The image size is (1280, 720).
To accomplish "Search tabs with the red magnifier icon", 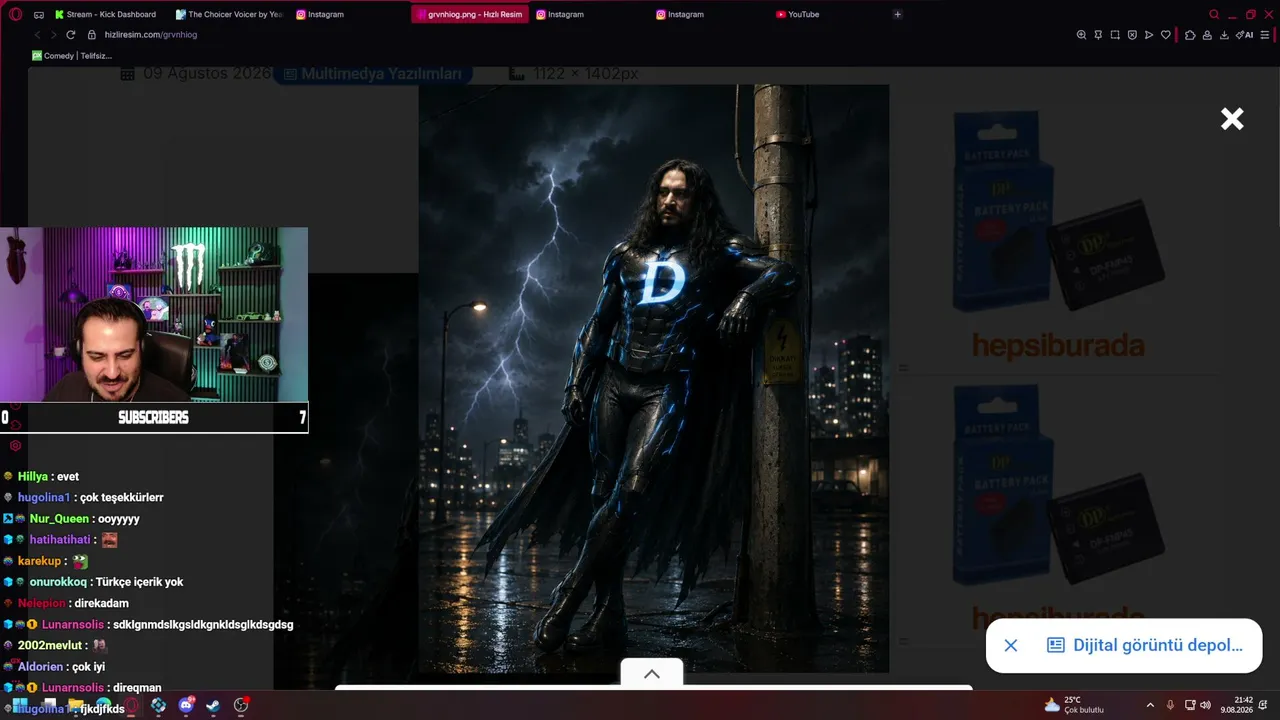I will [1214, 15].
